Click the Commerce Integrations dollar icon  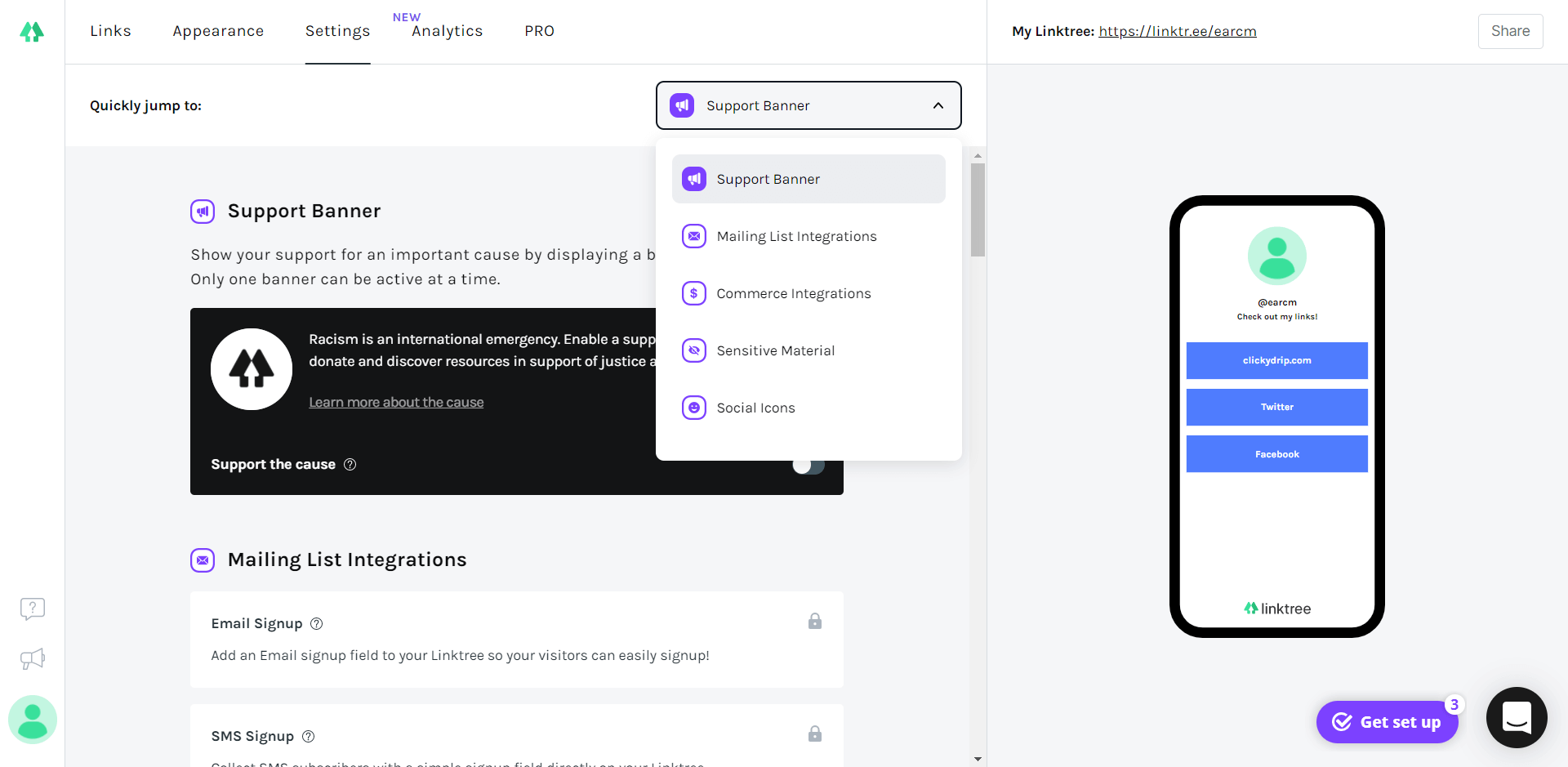click(694, 293)
